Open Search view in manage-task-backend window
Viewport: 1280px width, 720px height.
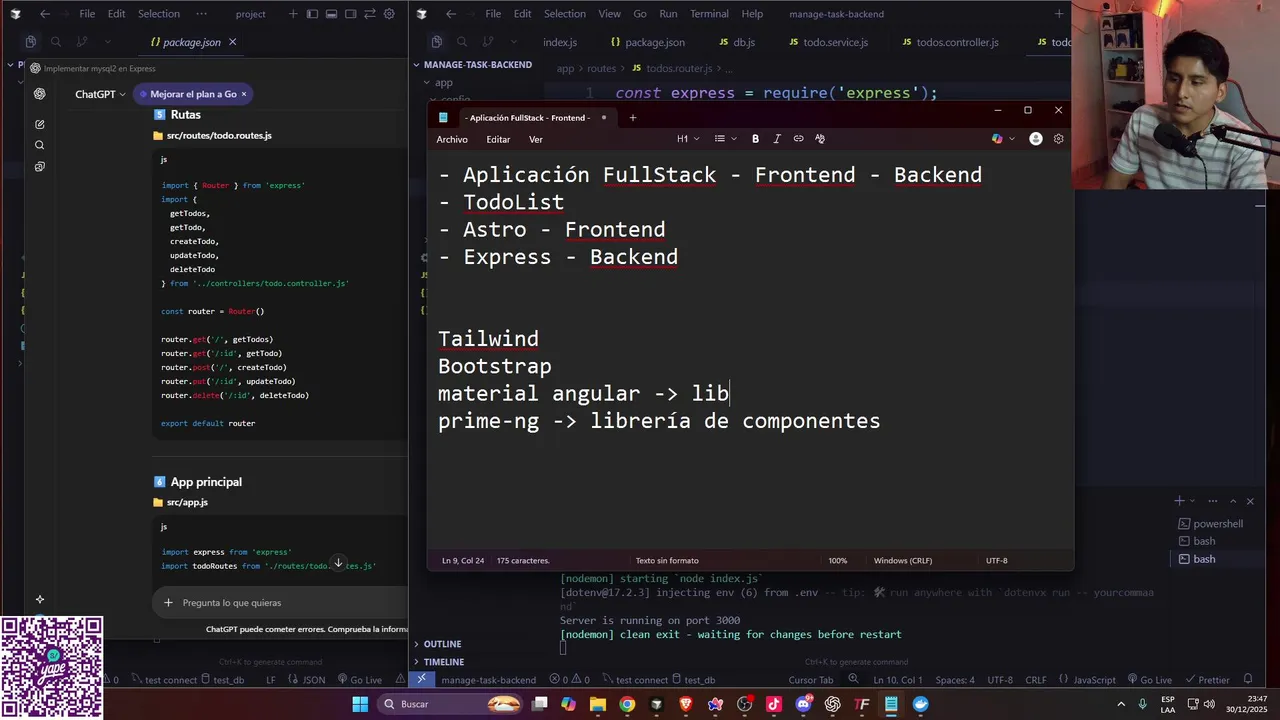click(462, 42)
